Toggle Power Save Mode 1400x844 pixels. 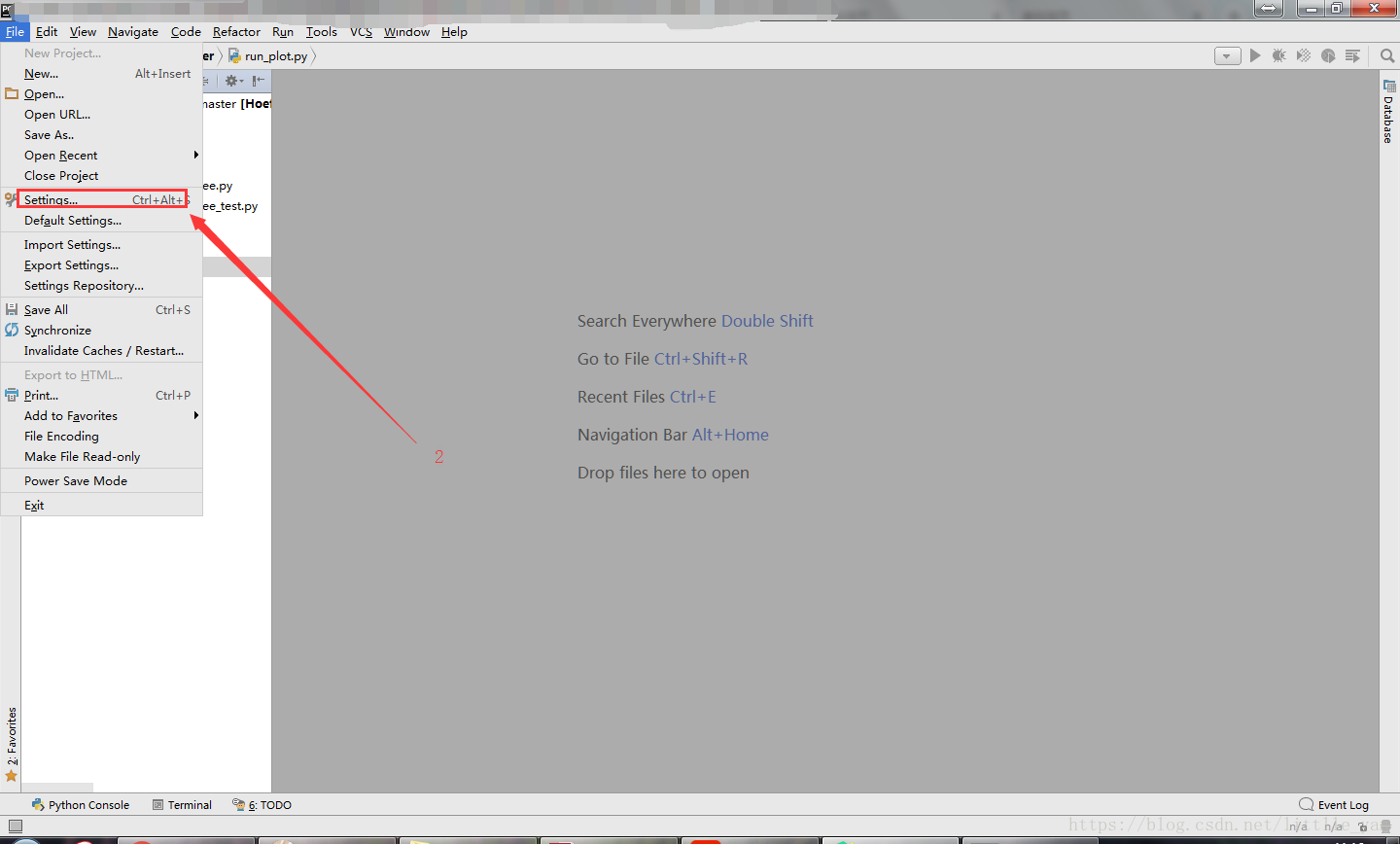[75, 480]
